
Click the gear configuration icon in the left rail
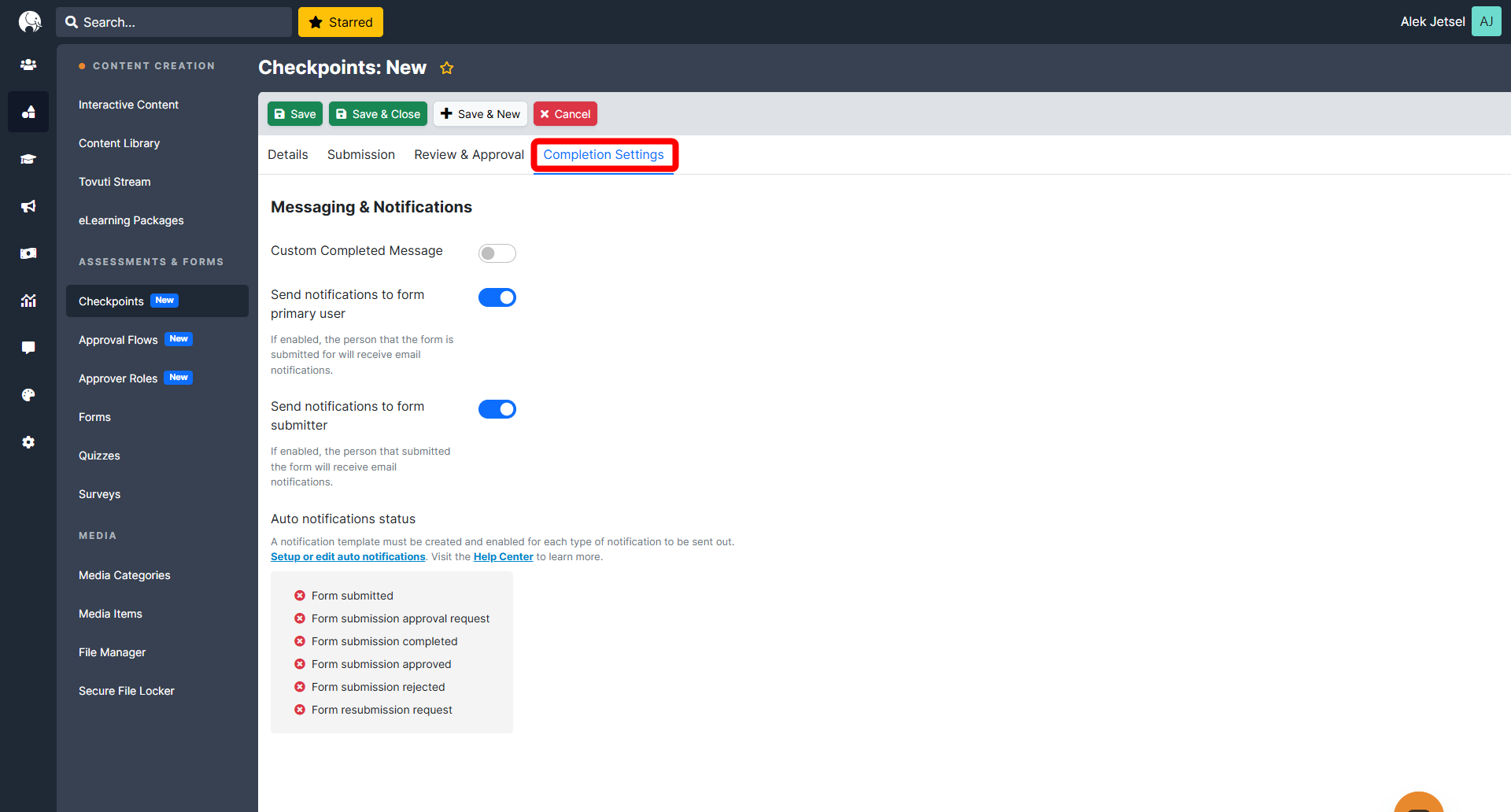pos(28,442)
